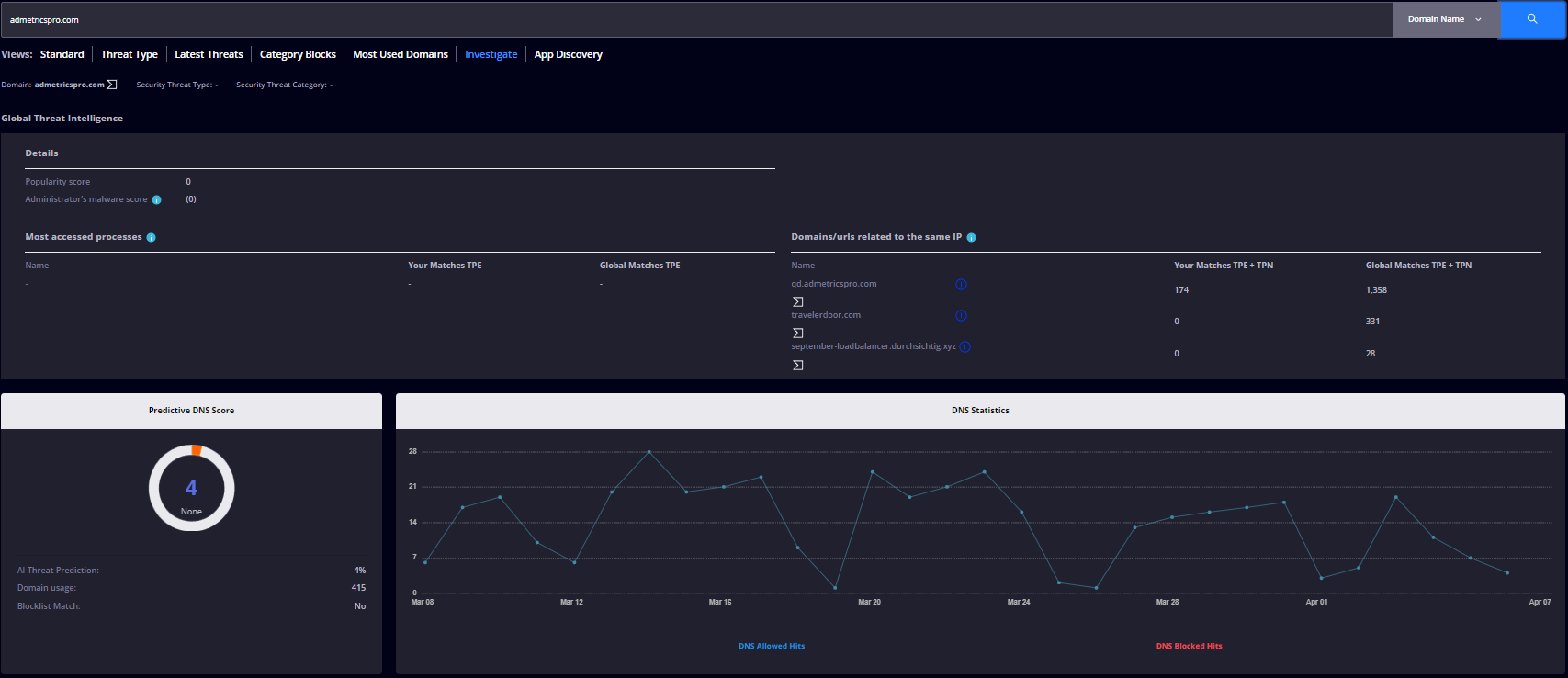Viewport: 1568px width, 678px height.
Task: Toggle the DNS Blocked Hits legend series
Action: 1190,646
